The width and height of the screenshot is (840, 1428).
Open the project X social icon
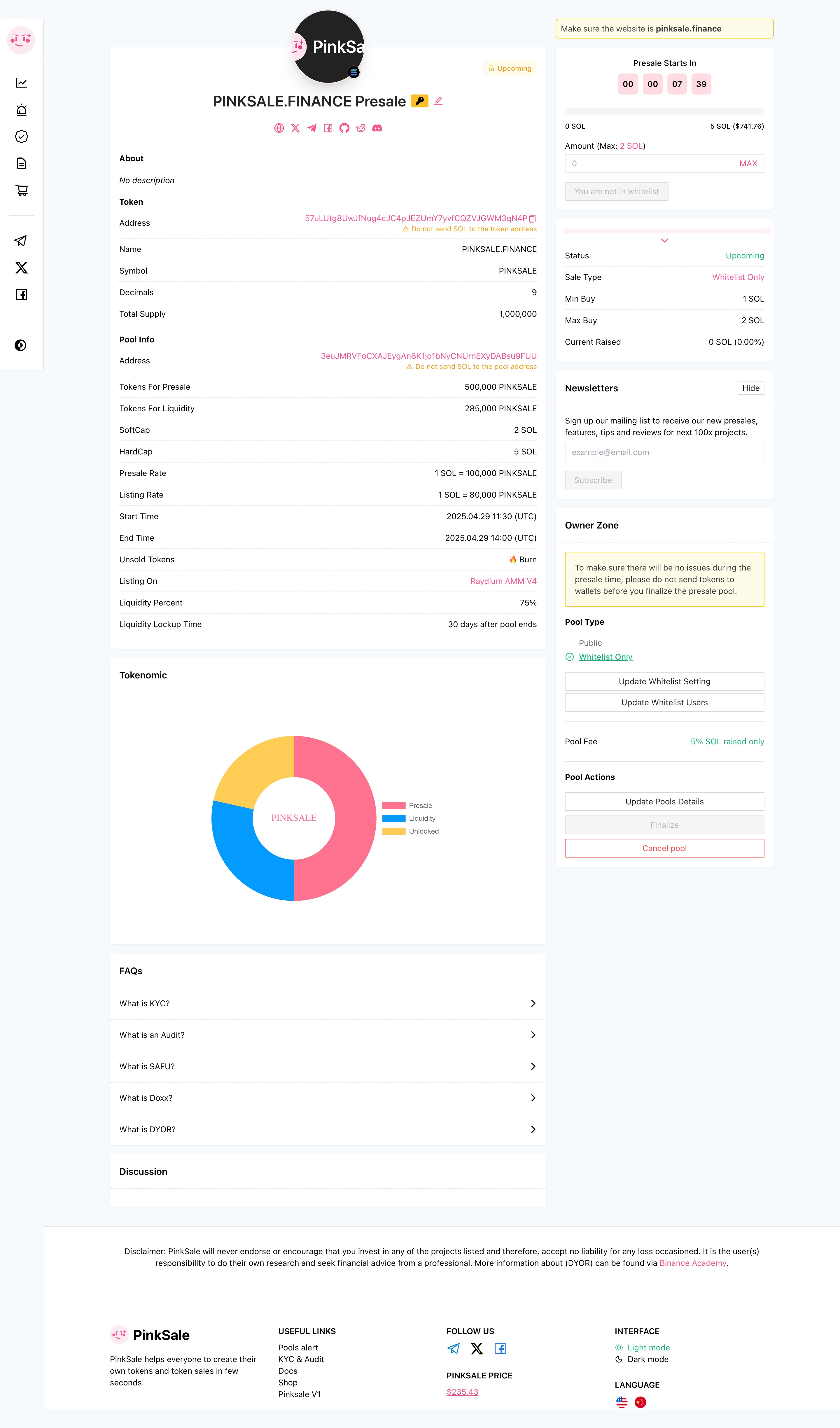coord(295,128)
